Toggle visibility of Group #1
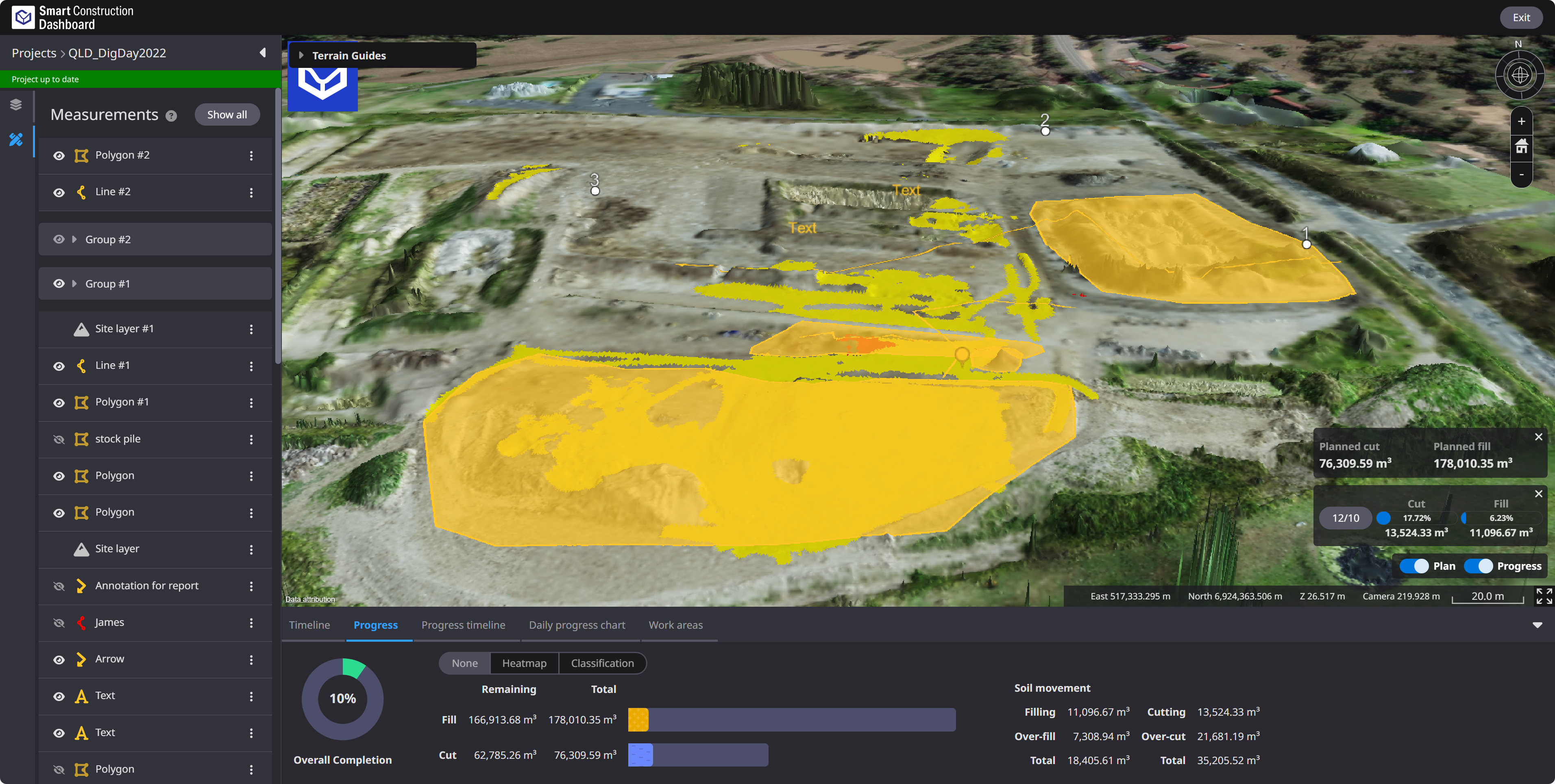 [59, 284]
